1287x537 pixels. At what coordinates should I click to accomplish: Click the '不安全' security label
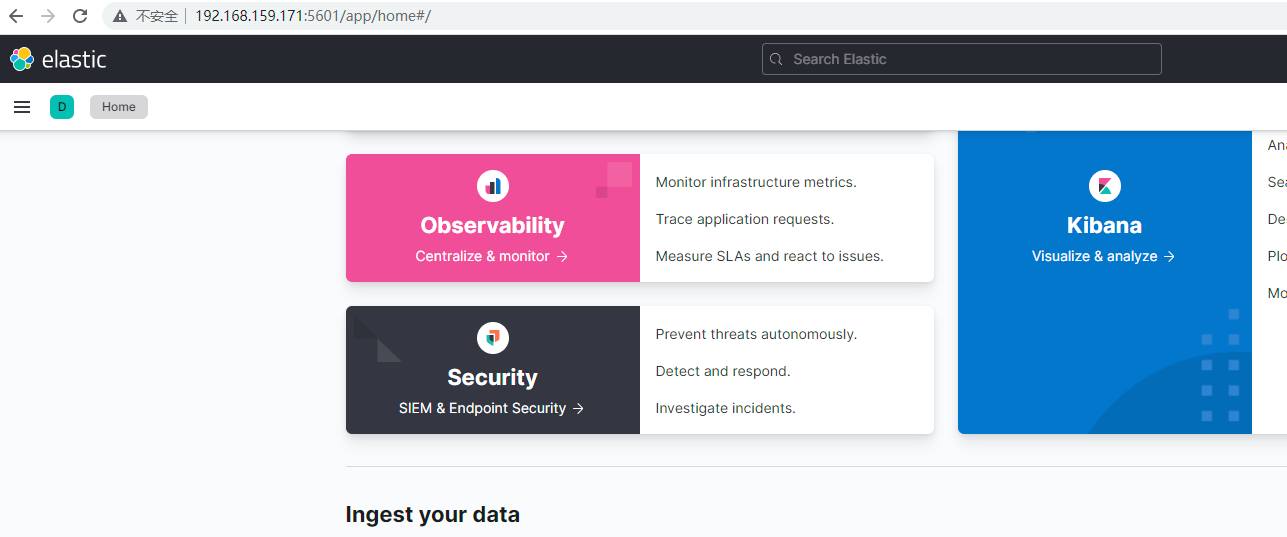click(157, 16)
